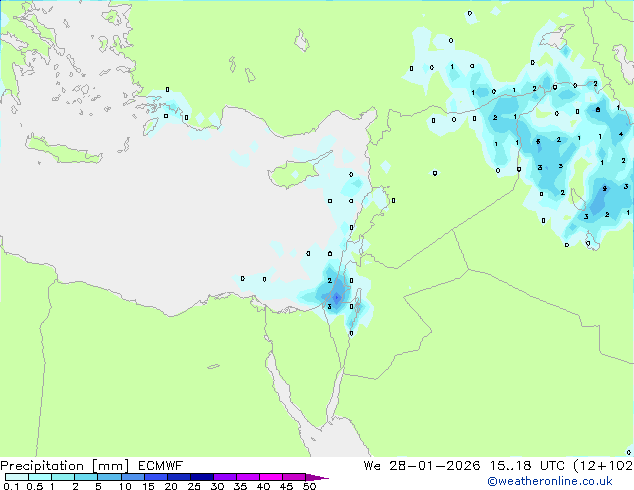Choose the 2–5 mm legend swatch
Screen dimensions: 634x490
(x=86, y=477)
